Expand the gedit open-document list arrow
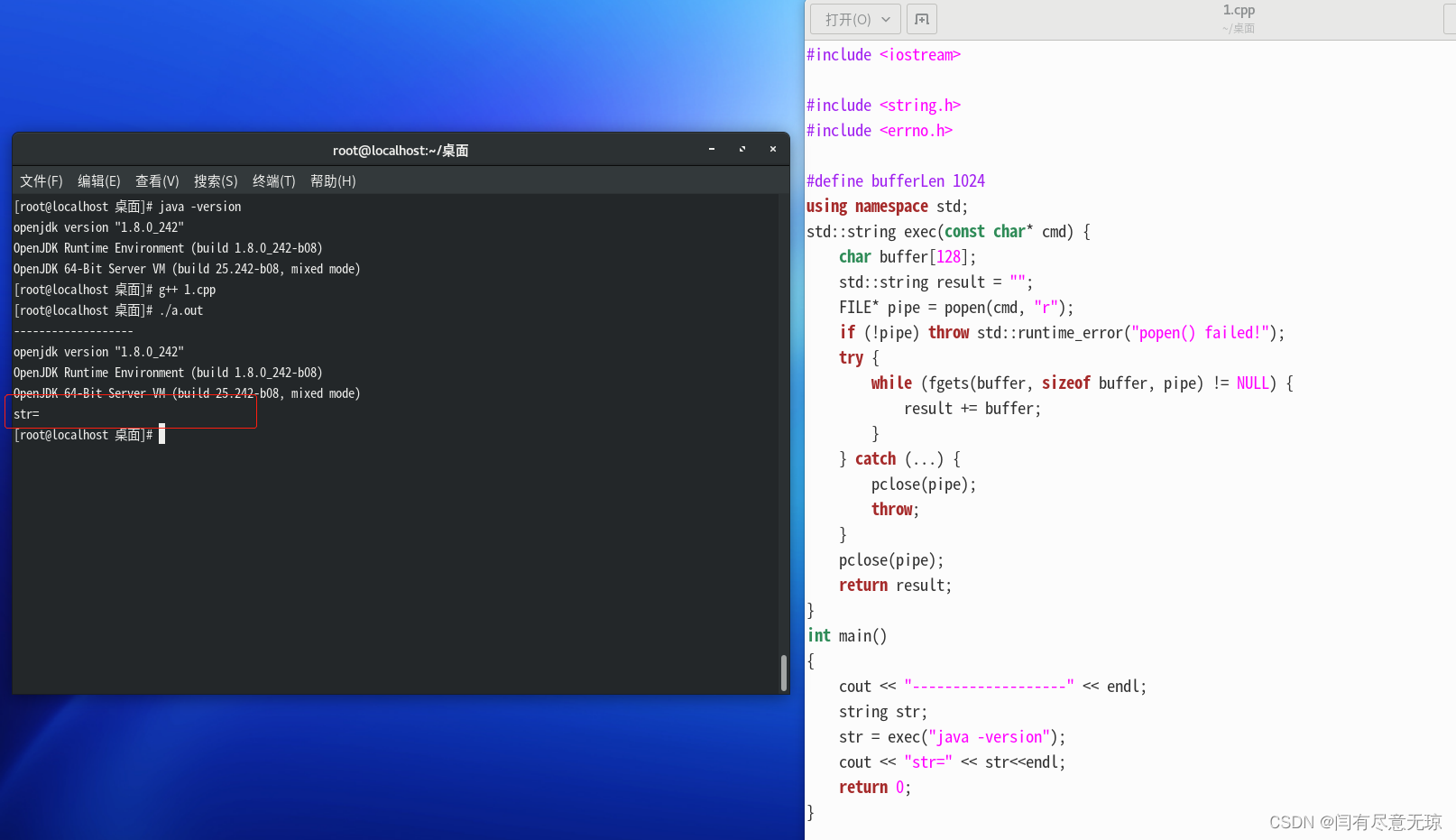 (885, 19)
